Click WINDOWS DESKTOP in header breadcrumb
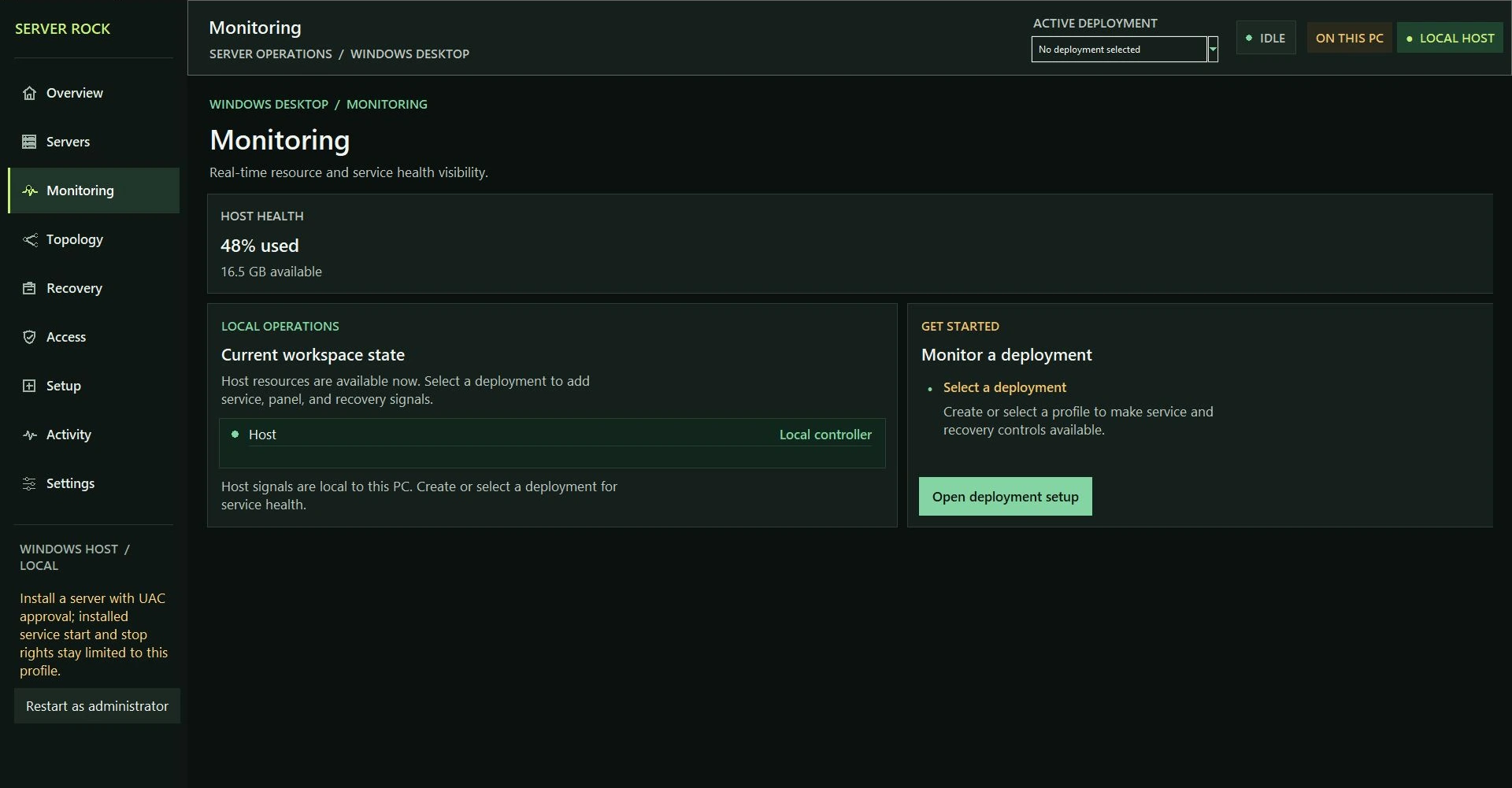The width and height of the screenshot is (1512, 788). (409, 54)
